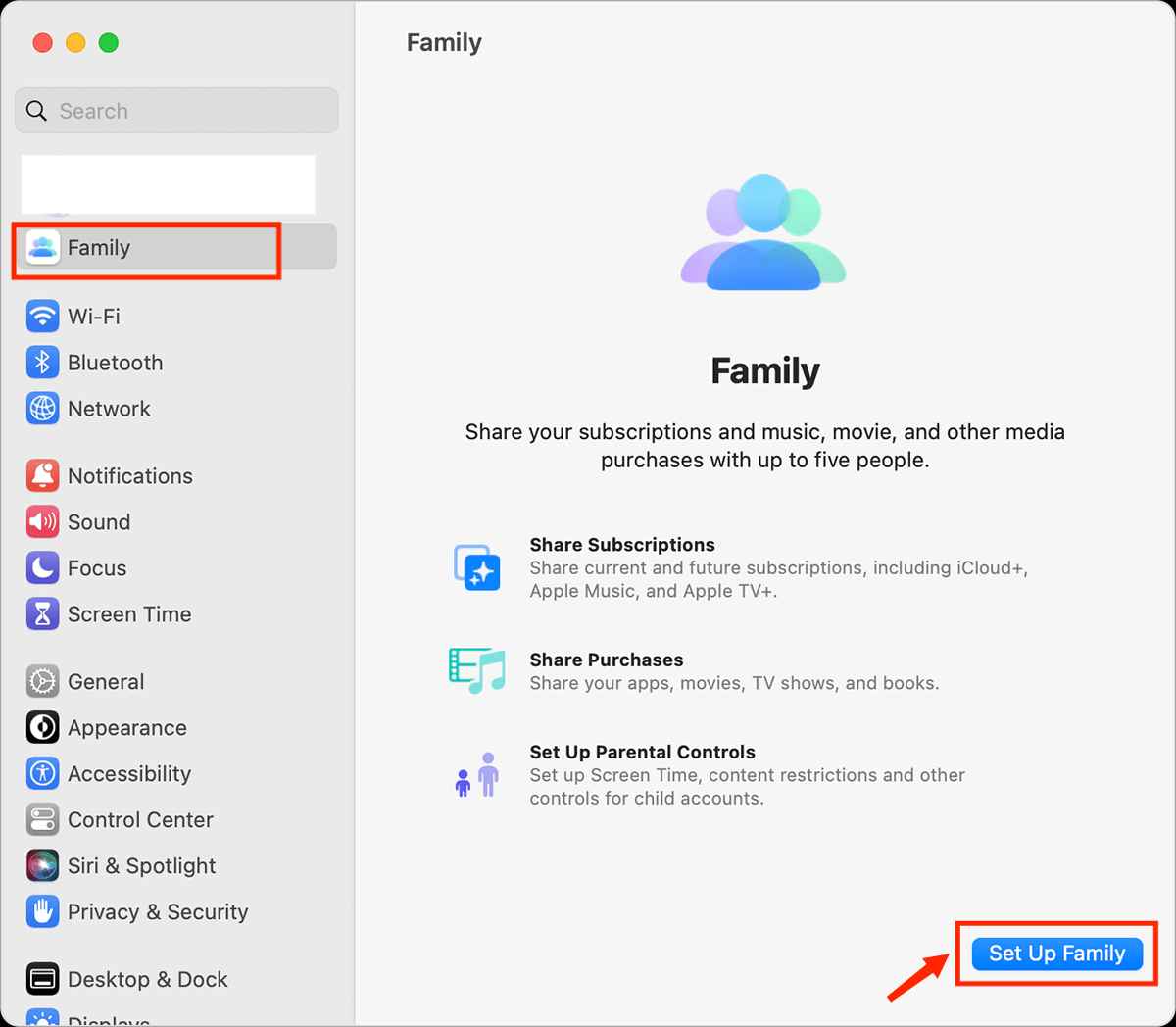Click the Family icon in the sidebar
The width and height of the screenshot is (1176, 1027).
click(x=42, y=248)
